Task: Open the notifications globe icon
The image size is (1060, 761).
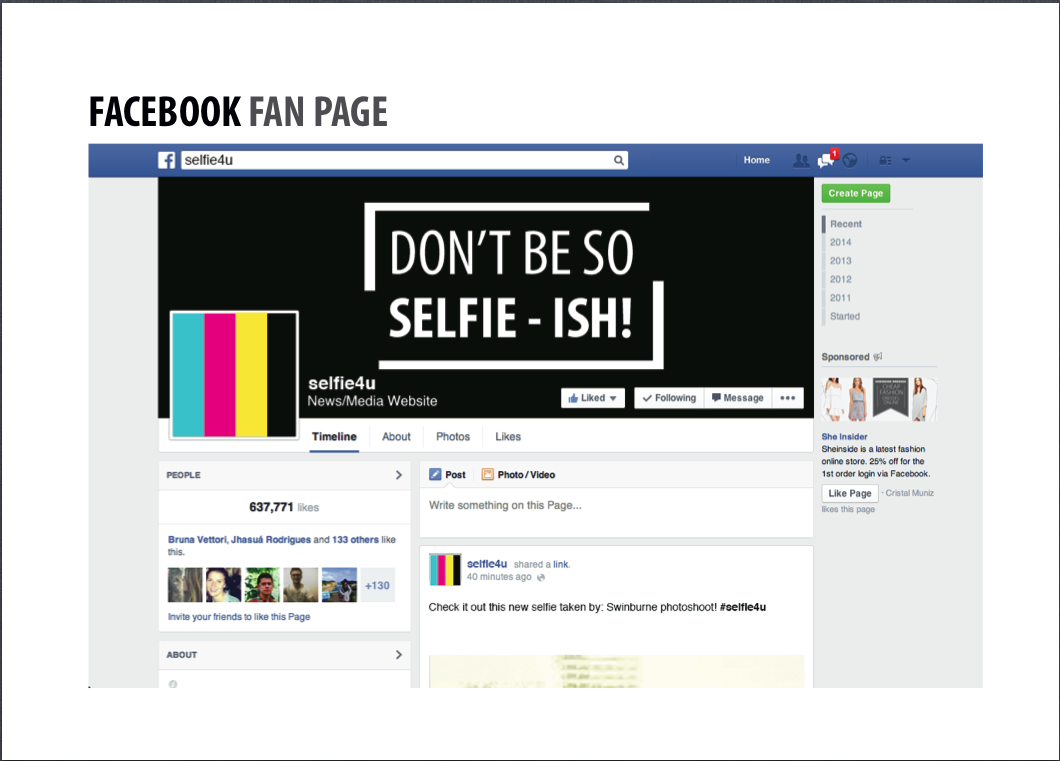Action: [x=850, y=160]
